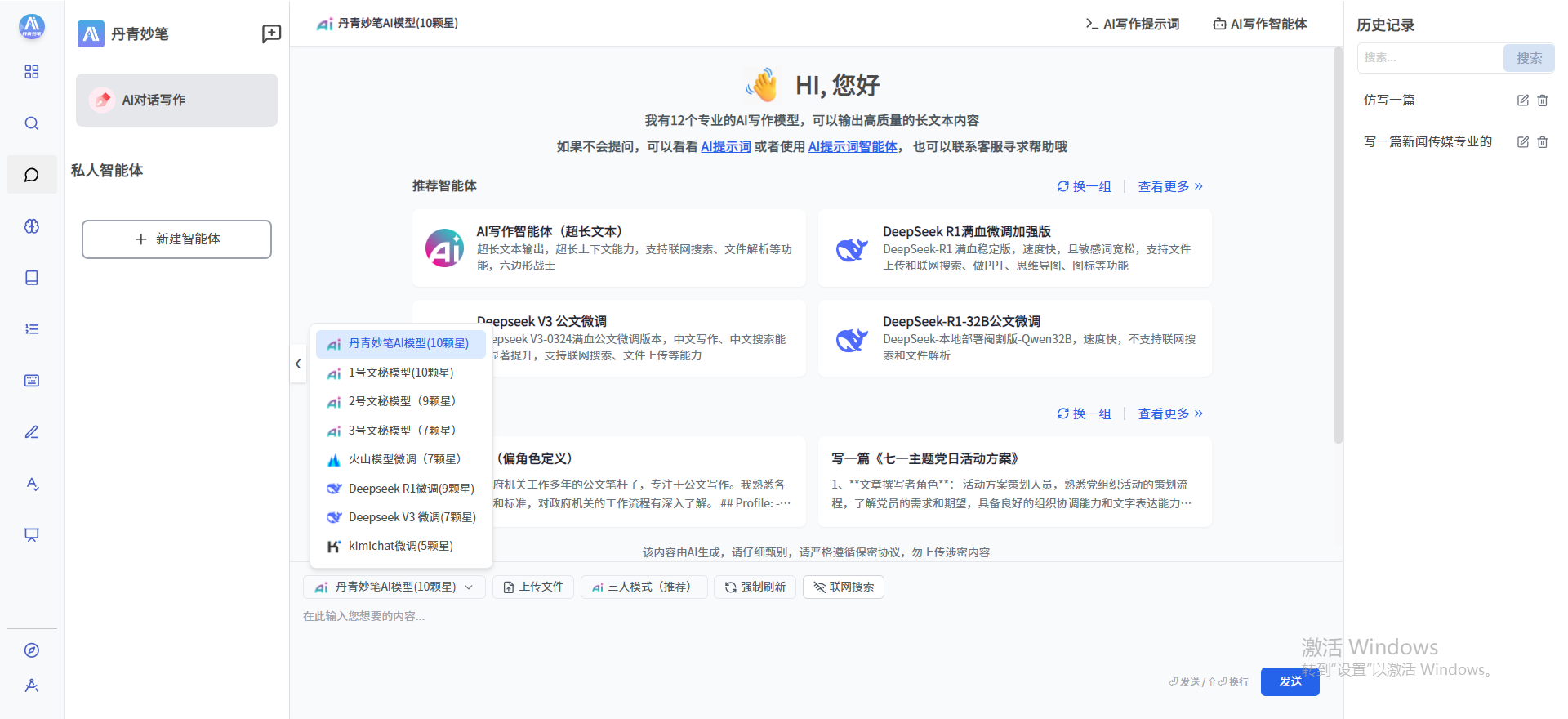
Task: Select the AI对话写作 menu item
Action: pyautogui.click(x=176, y=100)
